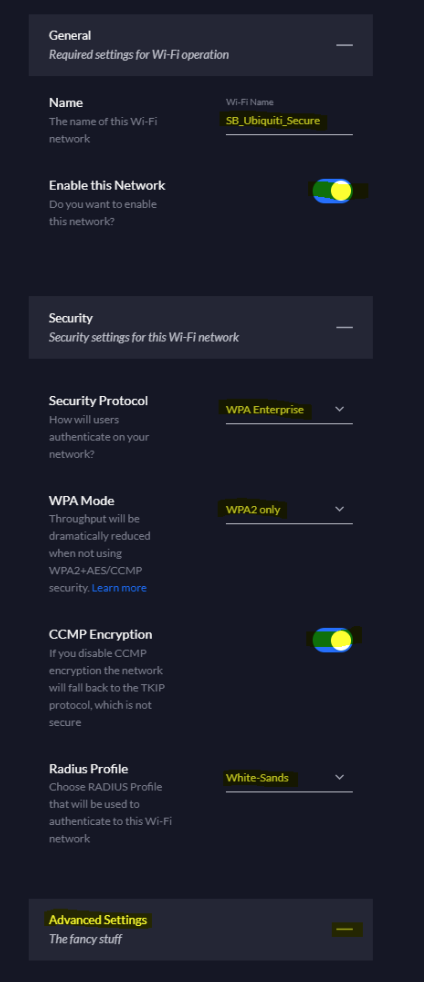
Task: Collapse the General section minus icon
Action: [344, 45]
